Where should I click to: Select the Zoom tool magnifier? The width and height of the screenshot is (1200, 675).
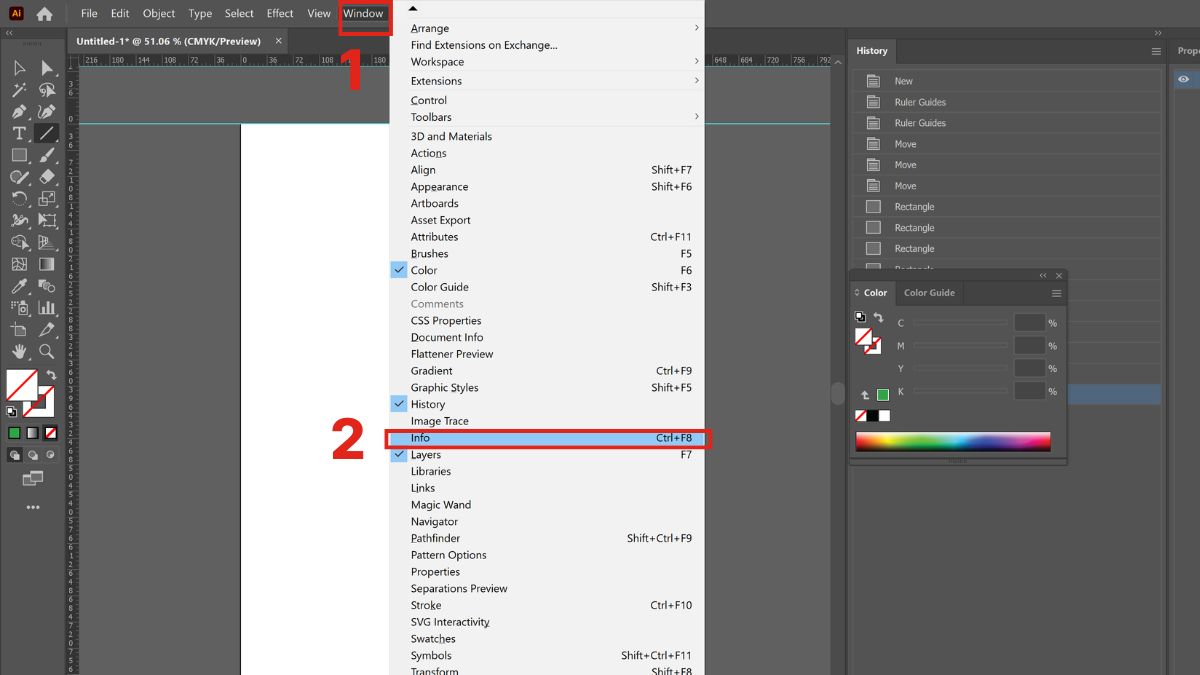click(47, 352)
